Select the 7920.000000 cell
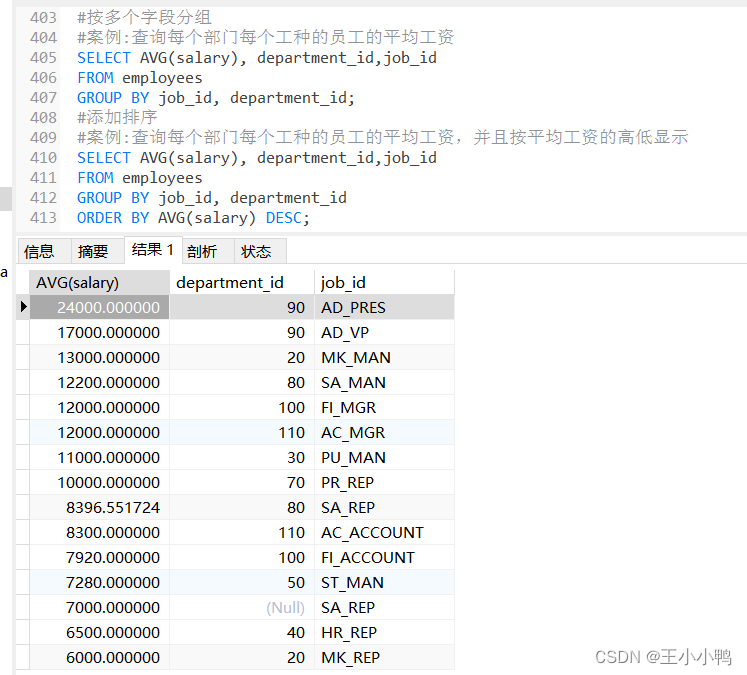The width and height of the screenshot is (747, 675). [x=100, y=557]
